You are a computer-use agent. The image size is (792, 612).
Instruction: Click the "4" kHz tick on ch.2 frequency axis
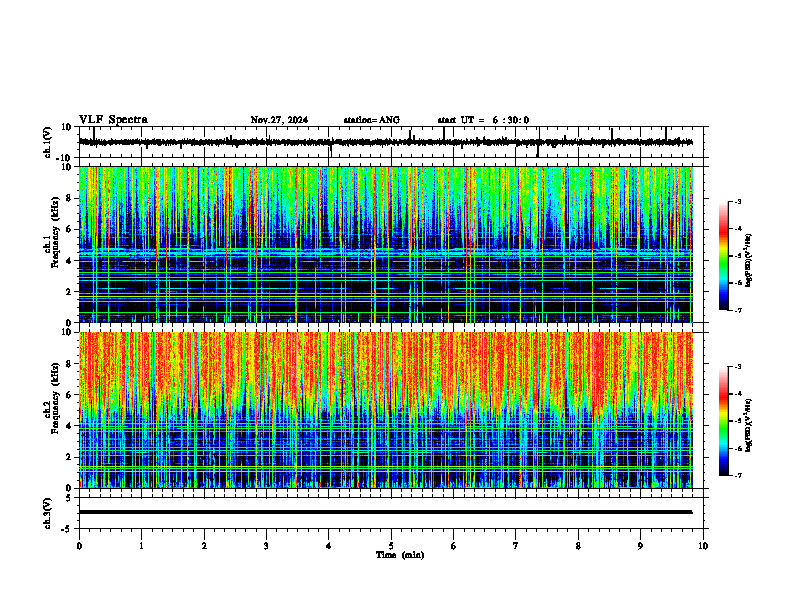(70, 426)
